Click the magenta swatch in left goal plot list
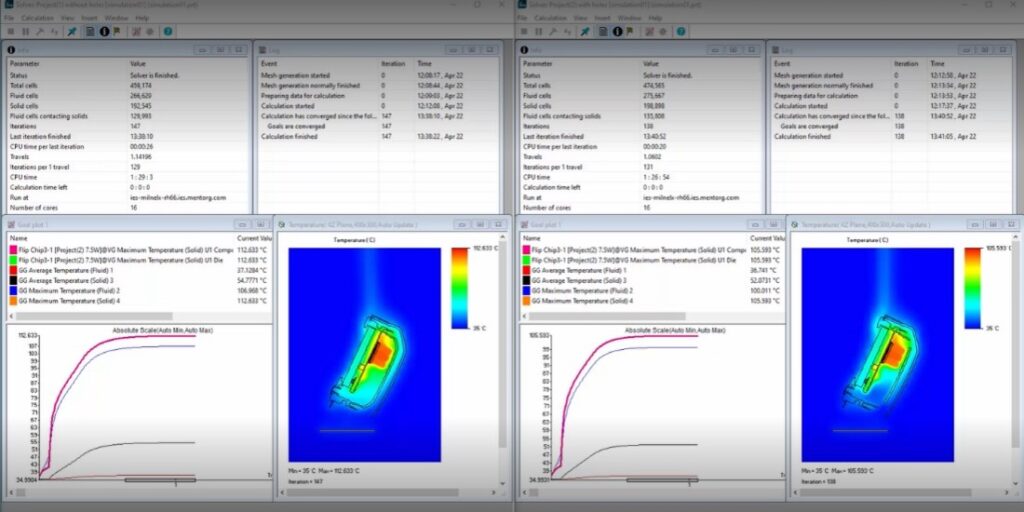The height and width of the screenshot is (512, 1024). coord(12,248)
